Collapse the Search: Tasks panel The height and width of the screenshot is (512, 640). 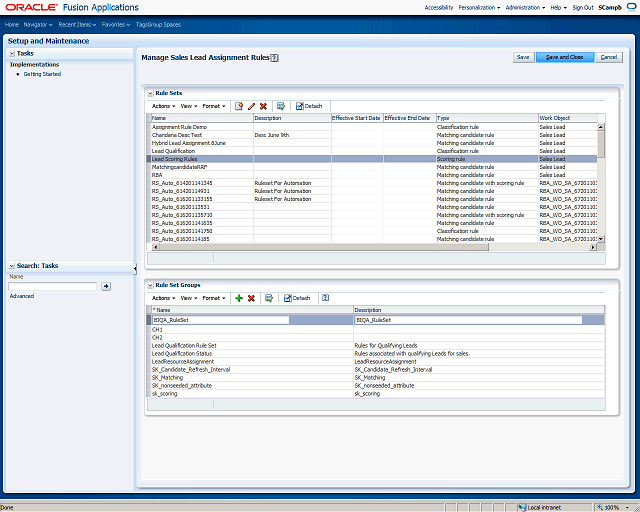(x=12, y=266)
